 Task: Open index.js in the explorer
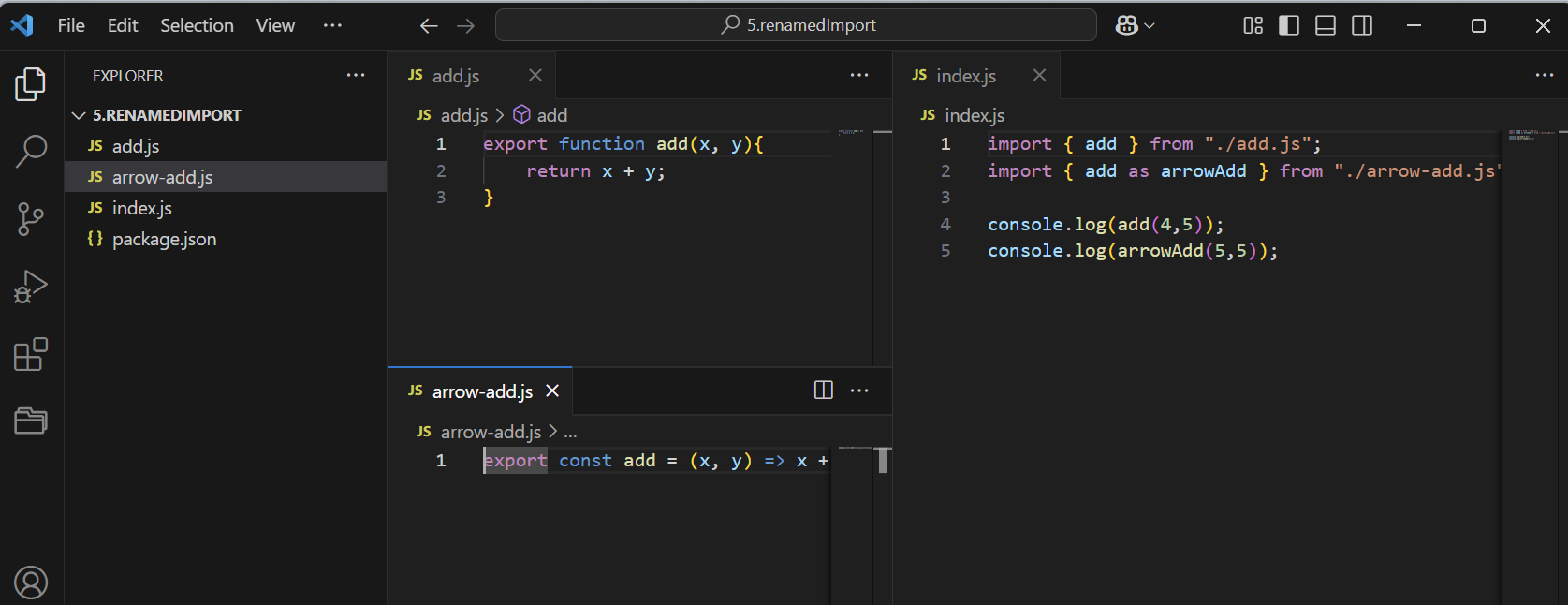pos(225,208)
